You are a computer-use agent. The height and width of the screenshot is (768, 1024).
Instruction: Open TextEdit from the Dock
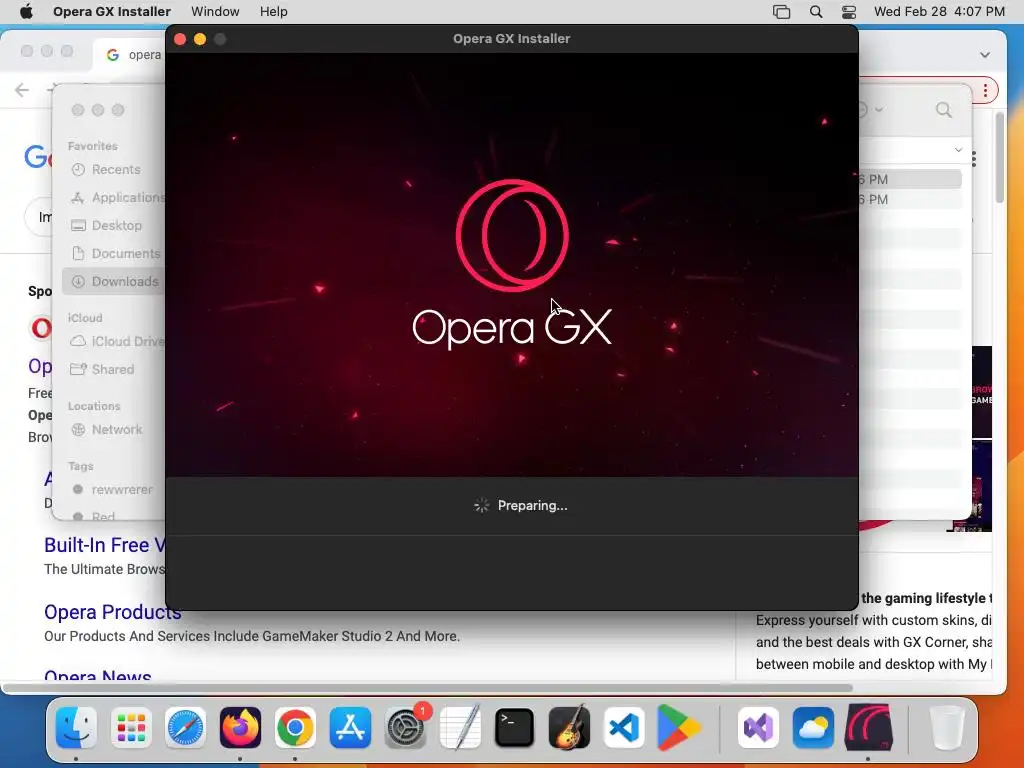pyautogui.click(x=460, y=728)
